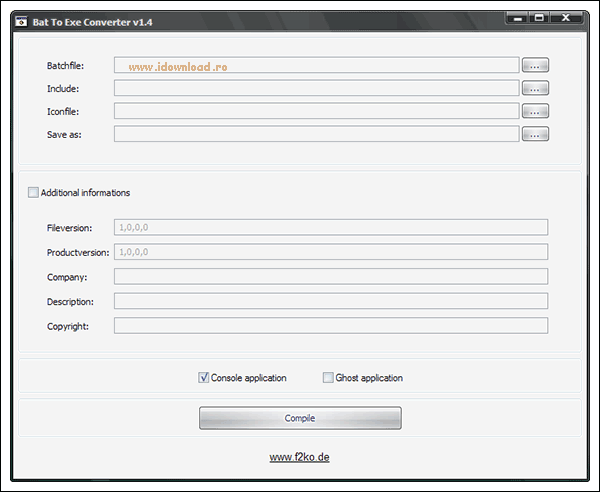600x492 pixels.
Task: Browse for Include file with ellipsis button
Action: tap(535, 88)
